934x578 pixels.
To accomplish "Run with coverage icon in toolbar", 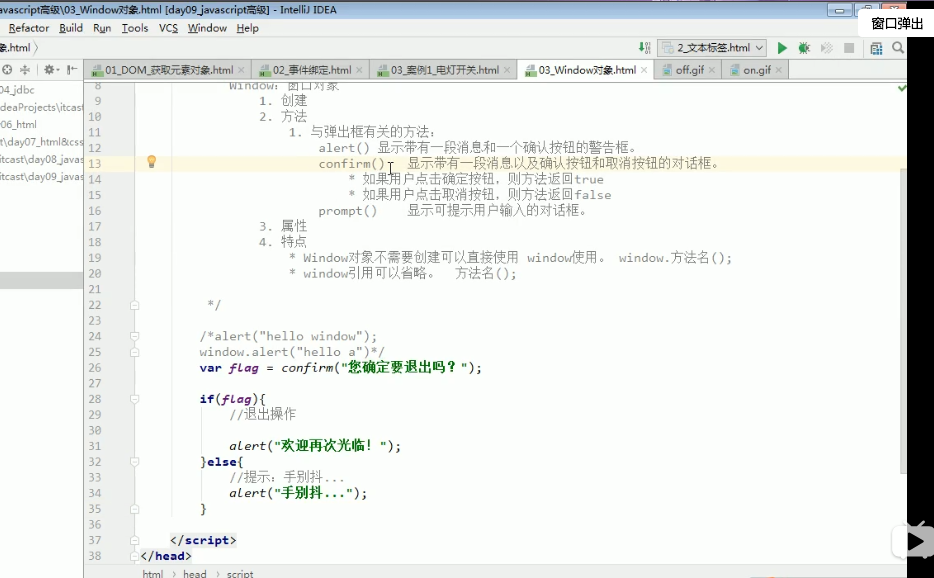I will click(827, 48).
